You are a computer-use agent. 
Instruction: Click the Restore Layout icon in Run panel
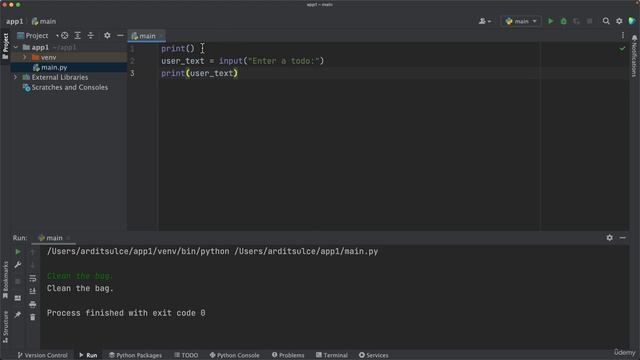pyautogui.click(x=18, y=298)
